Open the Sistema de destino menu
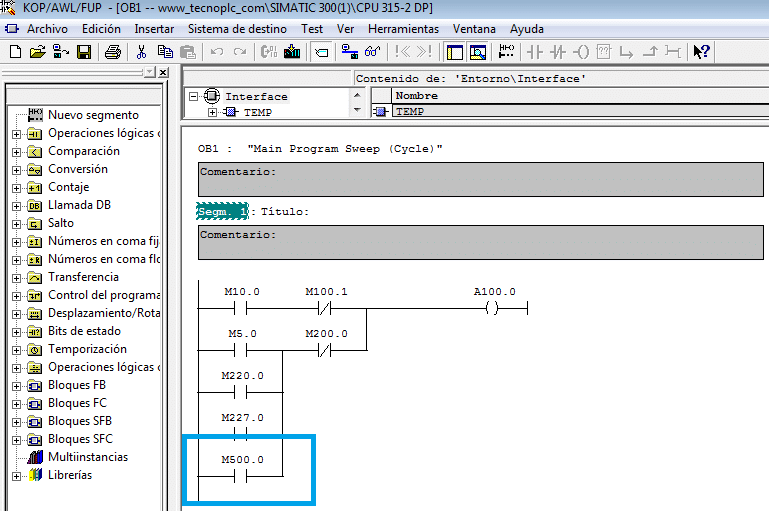This screenshot has height=511, width=769. click(x=237, y=29)
